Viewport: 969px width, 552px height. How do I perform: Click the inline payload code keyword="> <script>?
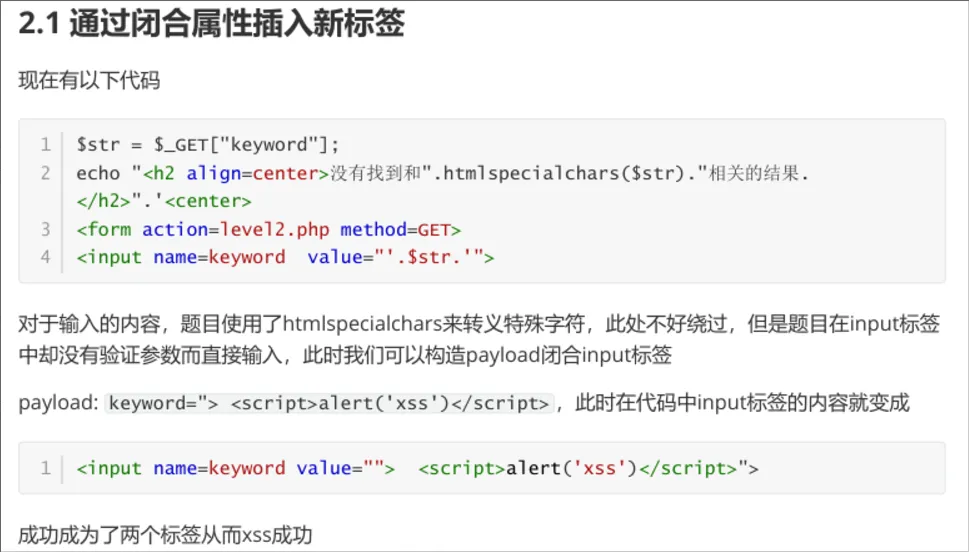click(329, 404)
